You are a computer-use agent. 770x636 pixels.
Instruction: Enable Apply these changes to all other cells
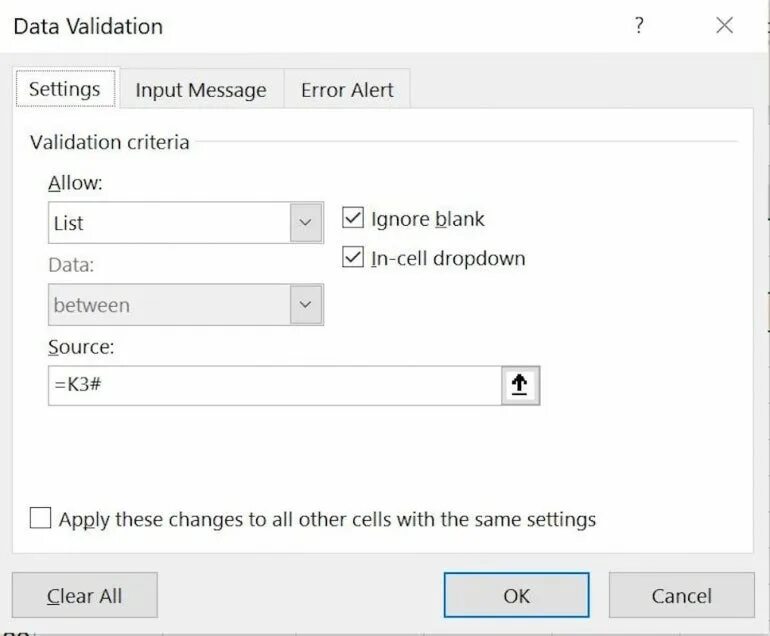[x=41, y=519]
